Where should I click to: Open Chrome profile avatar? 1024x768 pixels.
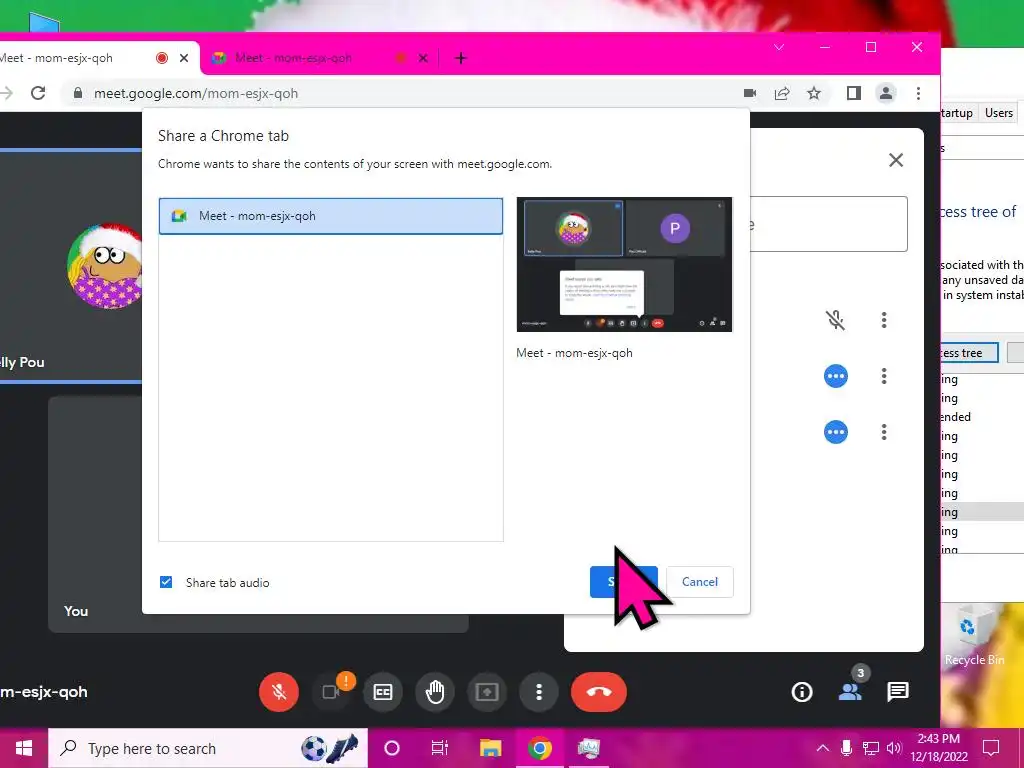pos(886,93)
